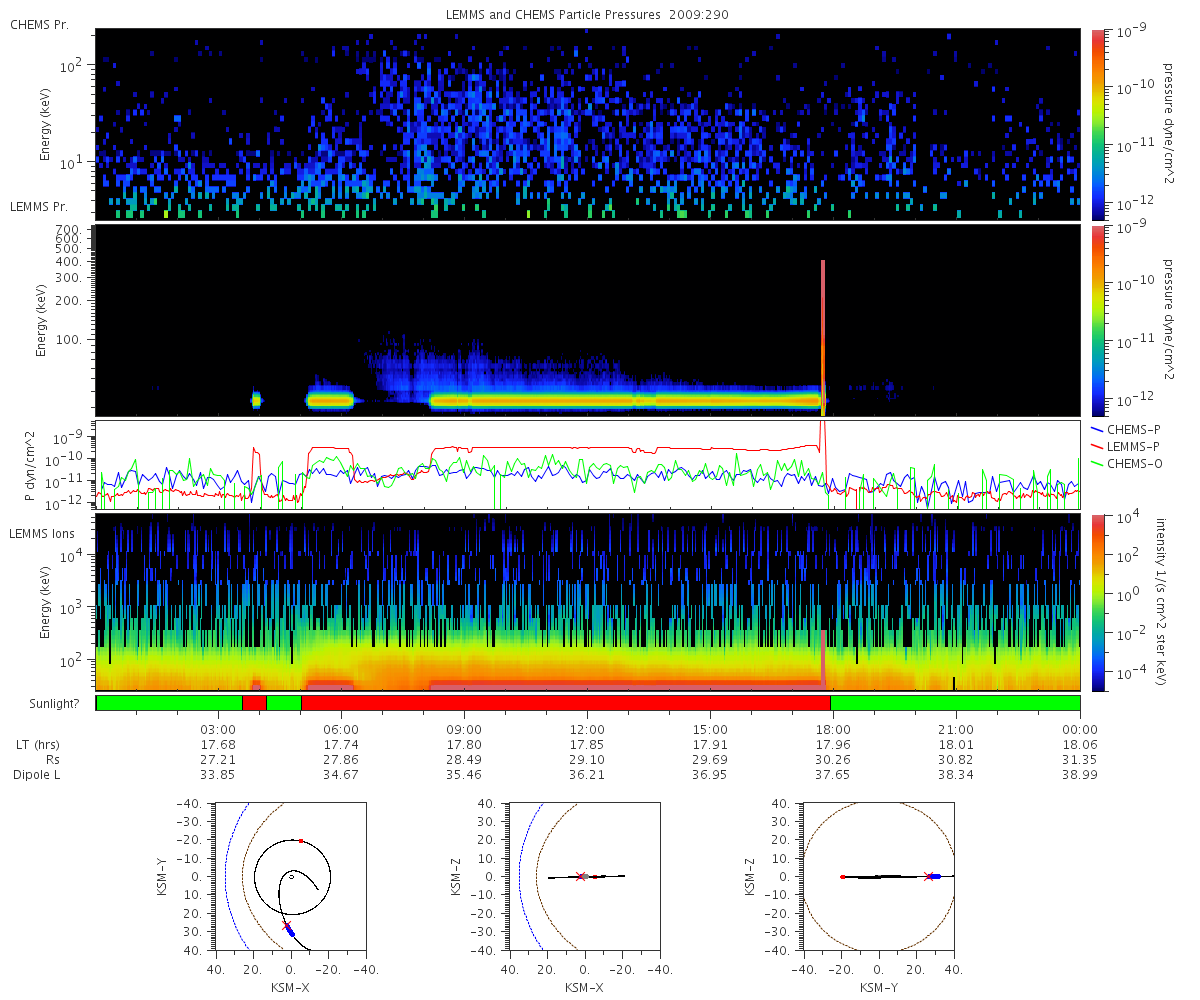This screenshot has height=1000, width=1200.
Task: Click the 12:00 time axis label
Action: coord(587,729)
